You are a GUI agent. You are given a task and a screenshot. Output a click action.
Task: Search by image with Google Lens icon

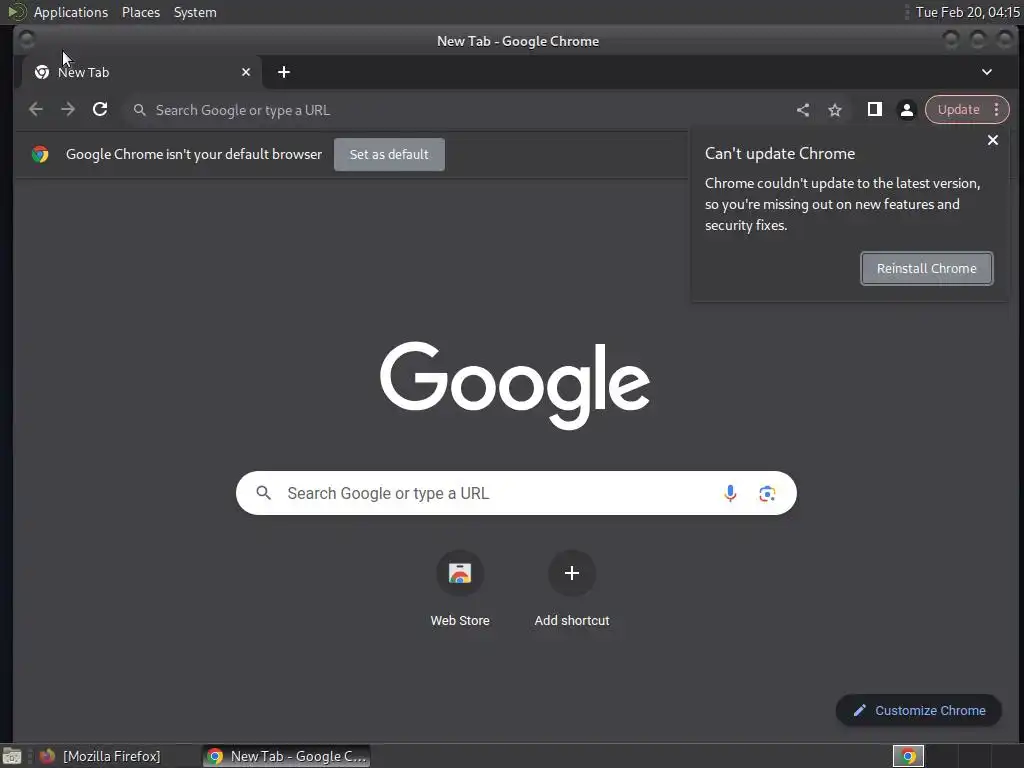click(x=767, y=493)
